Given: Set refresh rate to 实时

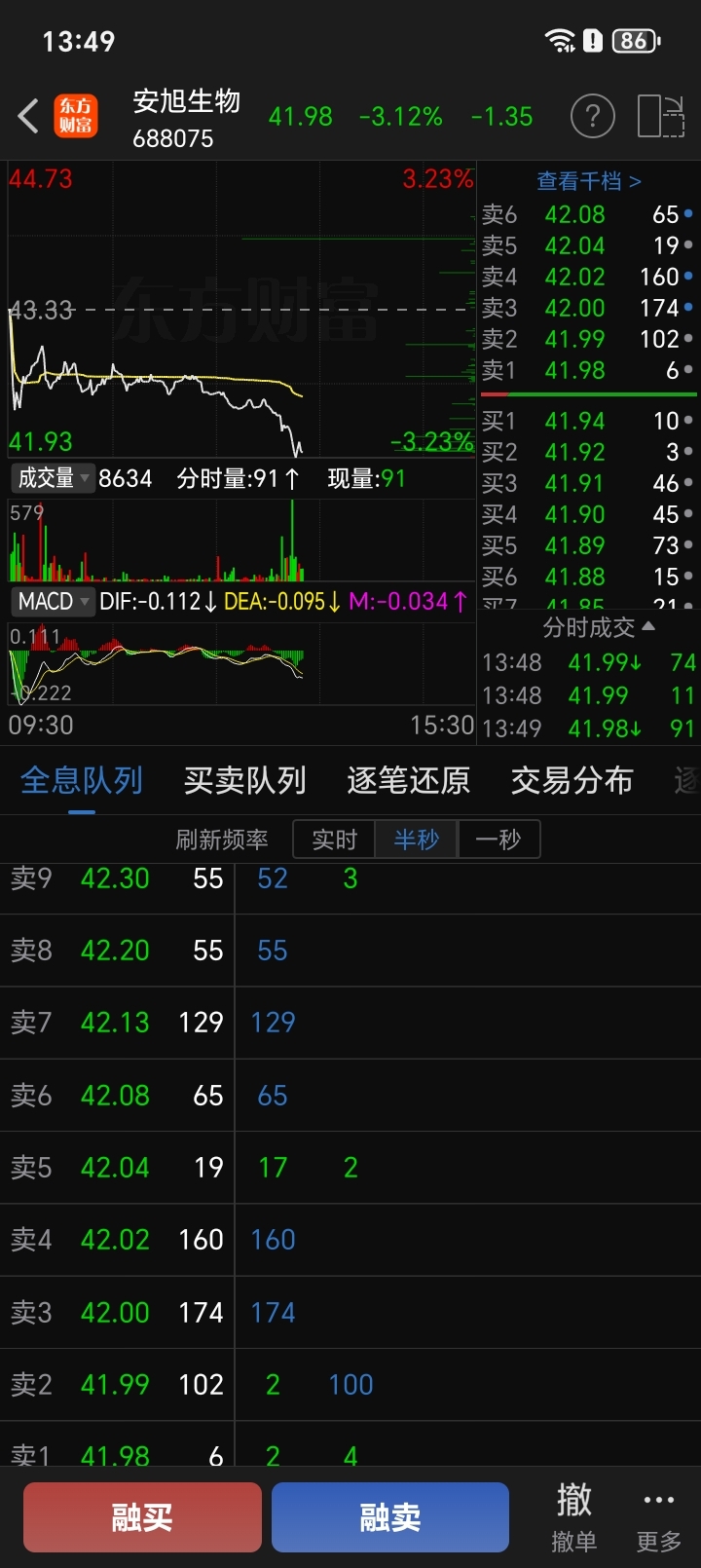Looking at the screenshot, I should pos(334,840).
